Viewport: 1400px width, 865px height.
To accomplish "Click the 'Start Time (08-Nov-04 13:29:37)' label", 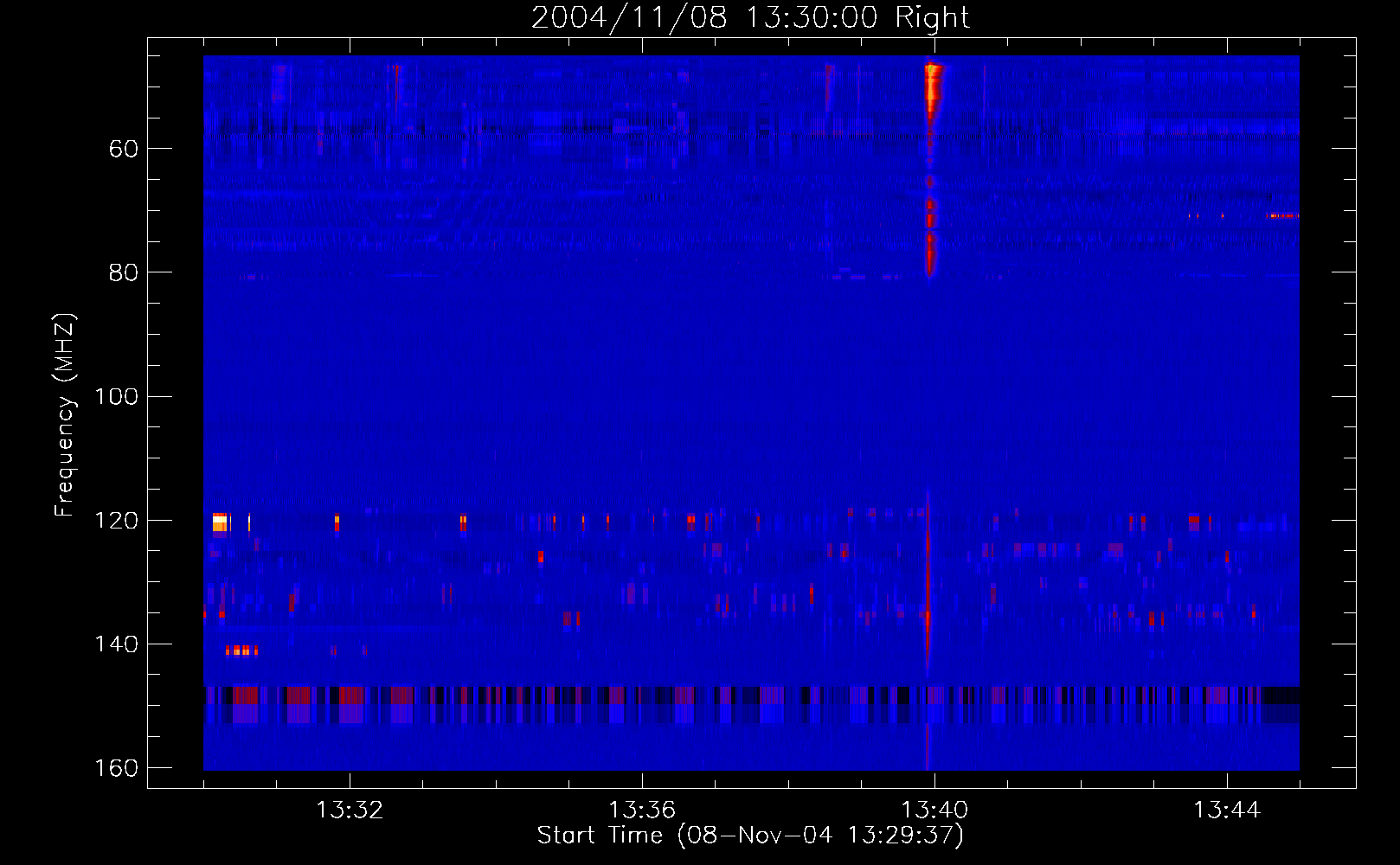I will tap(750, 836).
